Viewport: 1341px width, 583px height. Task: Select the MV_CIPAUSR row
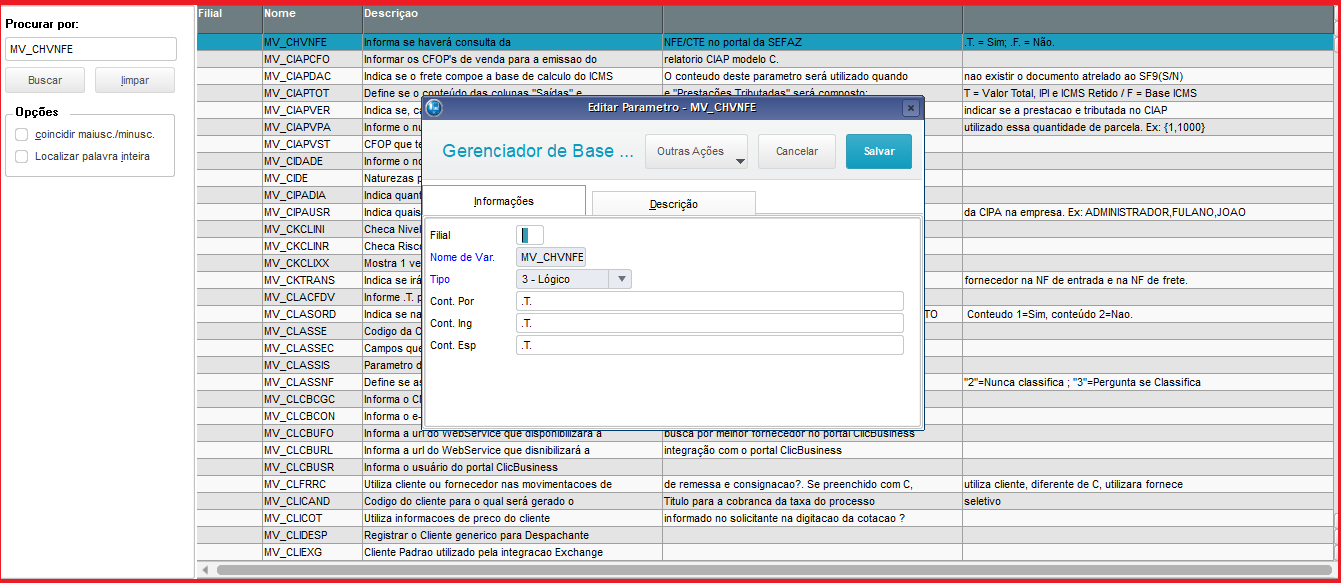point(765,212)
